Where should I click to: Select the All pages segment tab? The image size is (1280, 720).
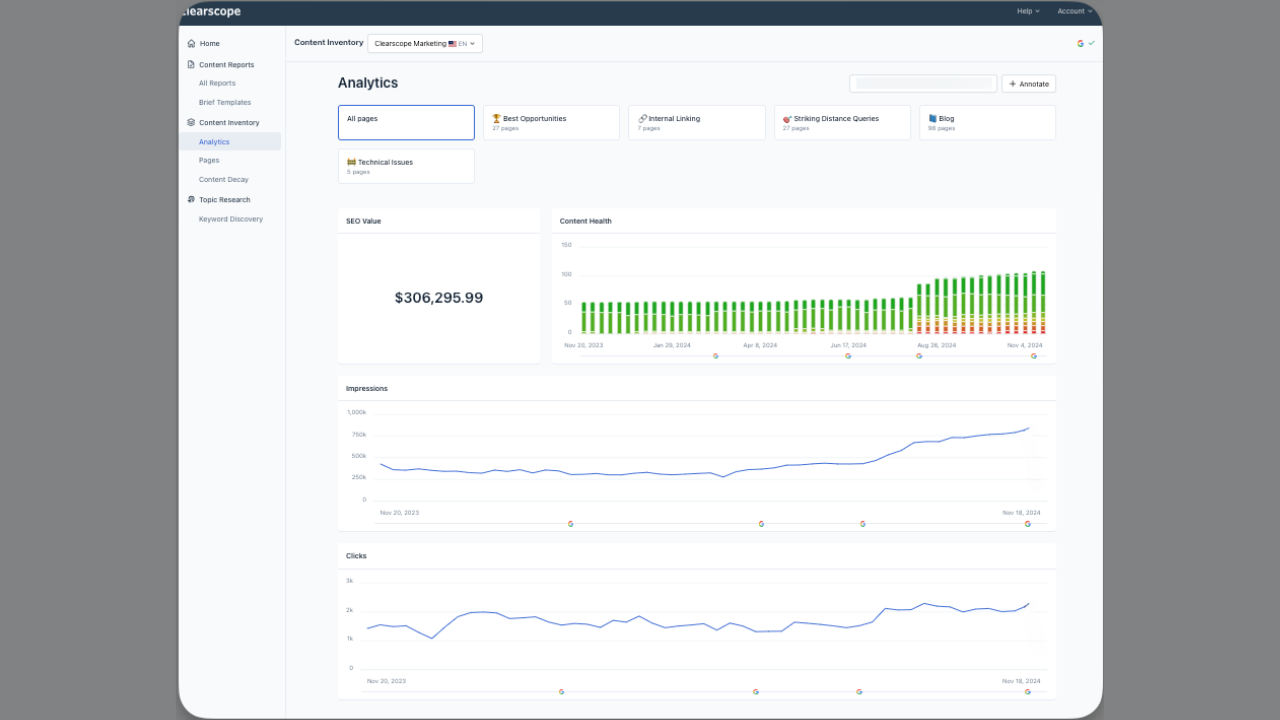406,123
